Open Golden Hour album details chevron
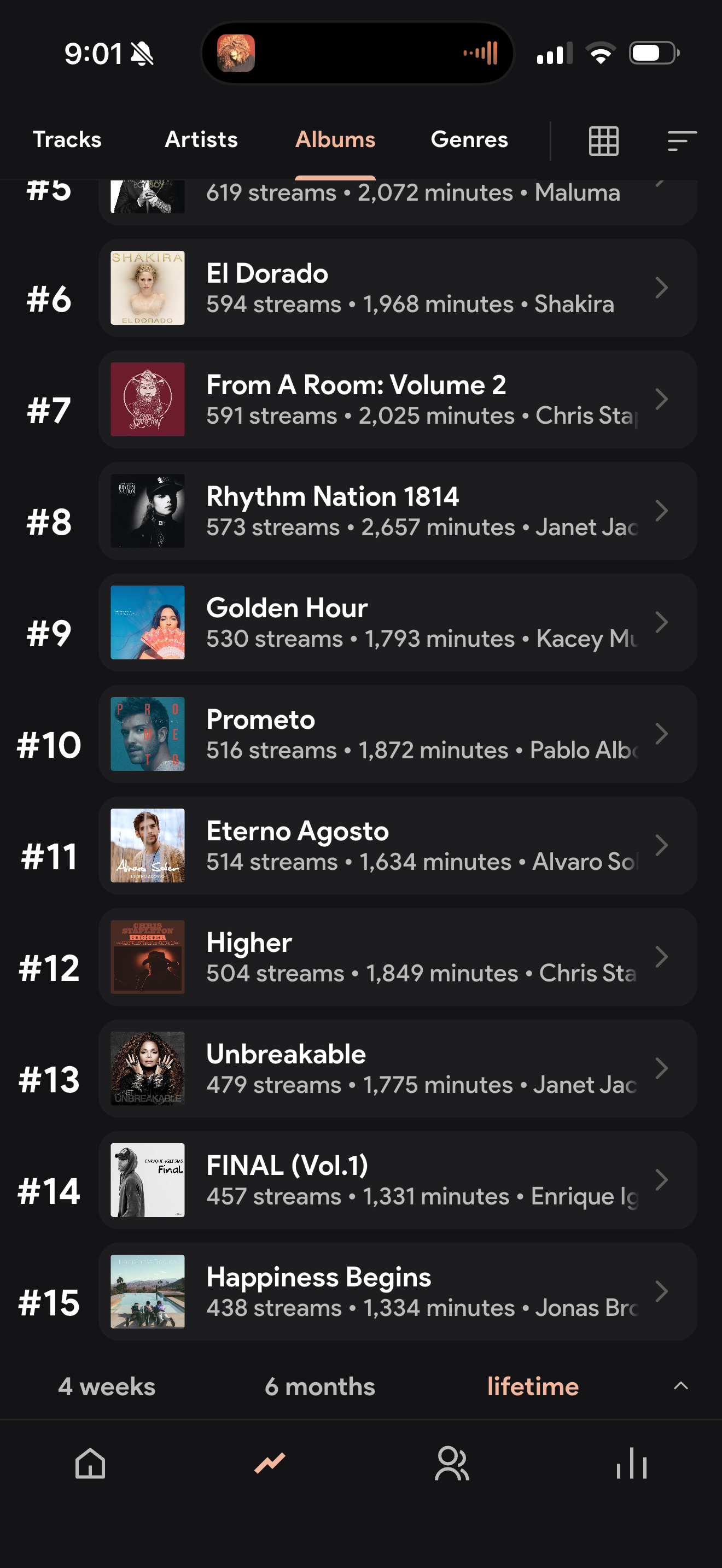The height and width of the screenshot is (1568, 722). 662,622
